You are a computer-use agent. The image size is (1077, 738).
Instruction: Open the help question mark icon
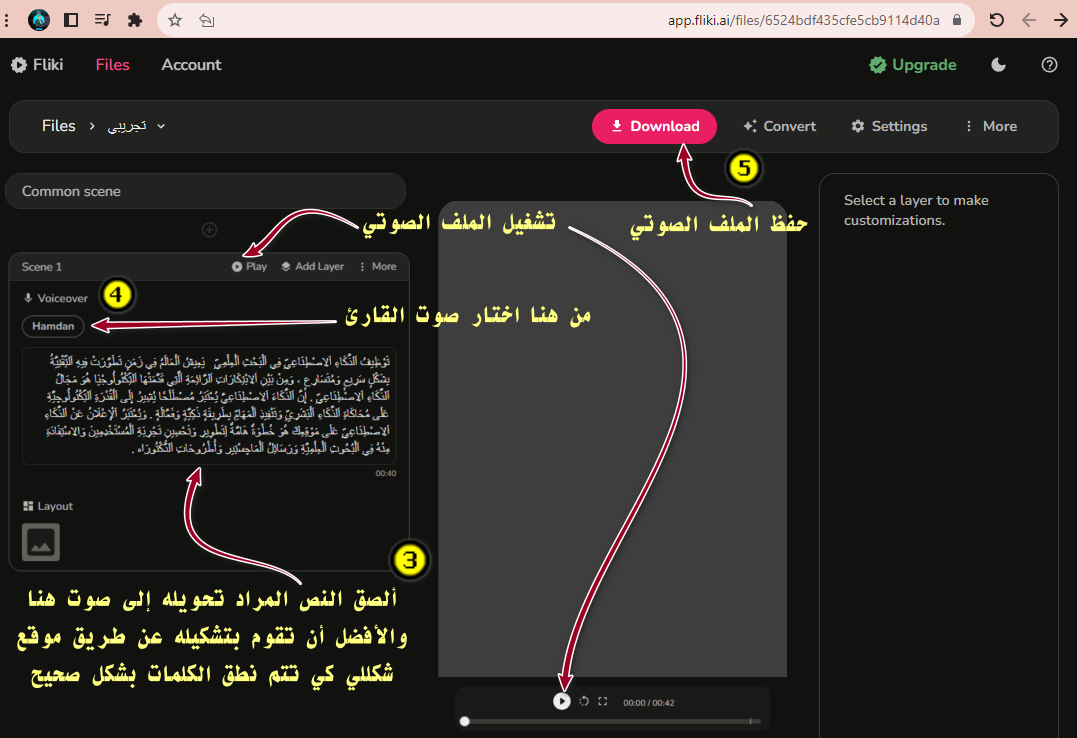pos(1049,65)
